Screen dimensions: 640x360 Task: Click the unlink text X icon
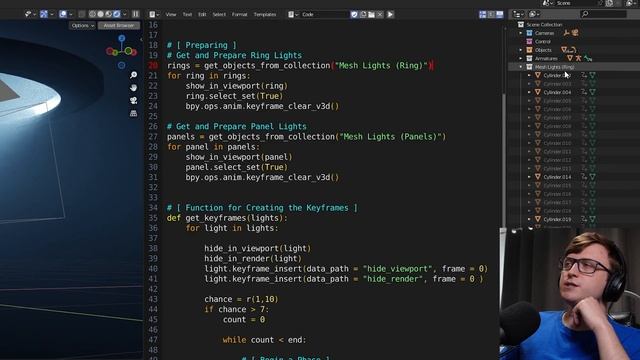pos(380,14)
